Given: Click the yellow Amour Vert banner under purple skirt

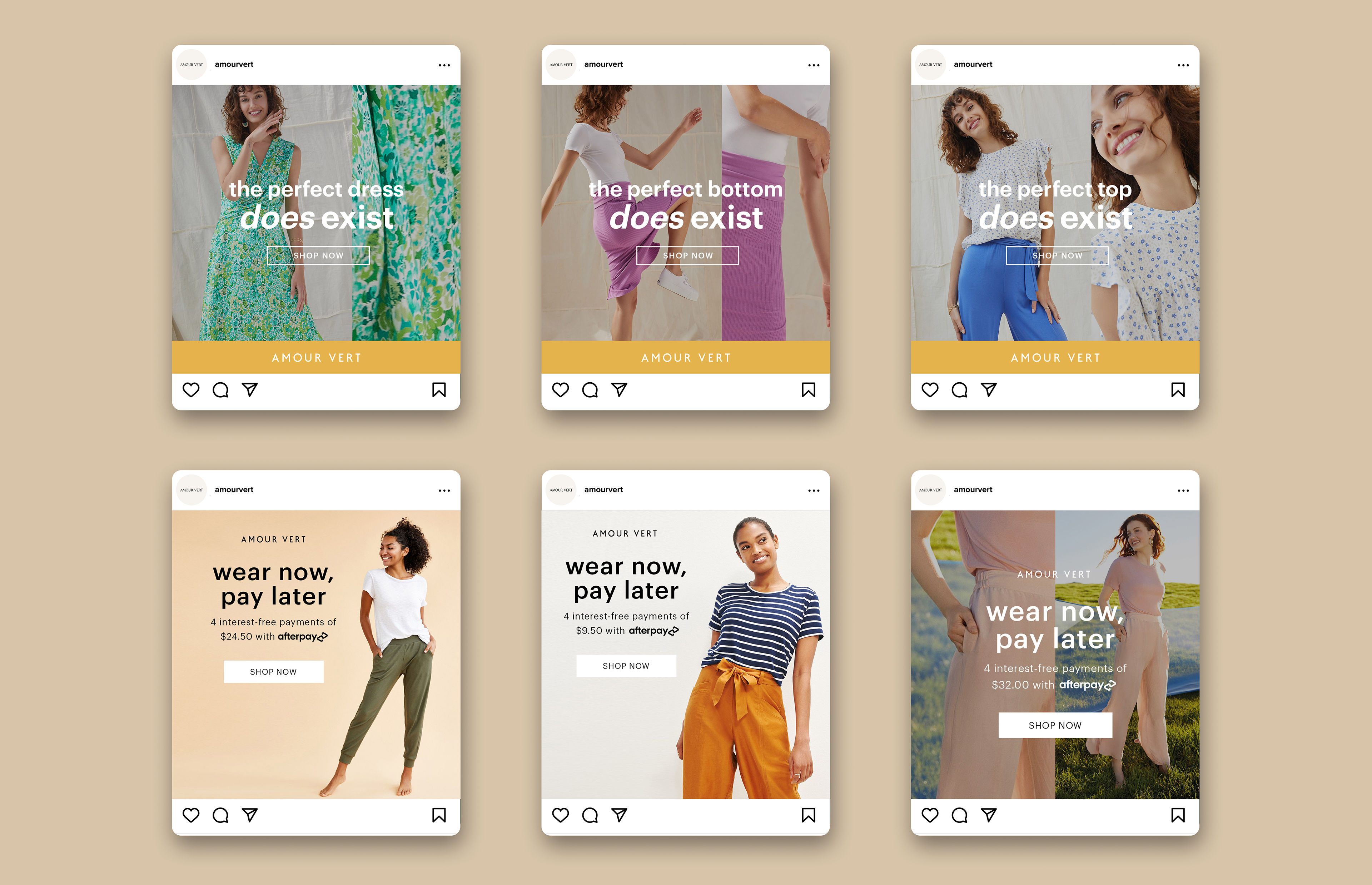Looking at the screenshot, I should [x=685, y=357].
